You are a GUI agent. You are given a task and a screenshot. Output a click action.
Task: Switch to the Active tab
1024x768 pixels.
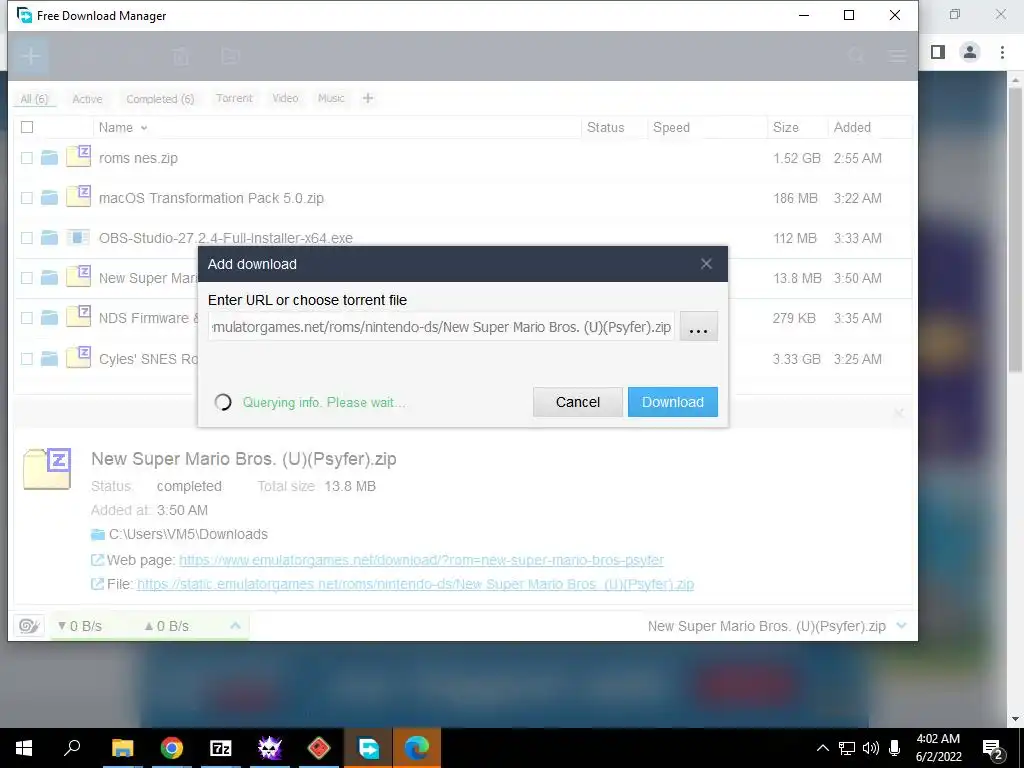pyautogui.click(x=87, y=99)
